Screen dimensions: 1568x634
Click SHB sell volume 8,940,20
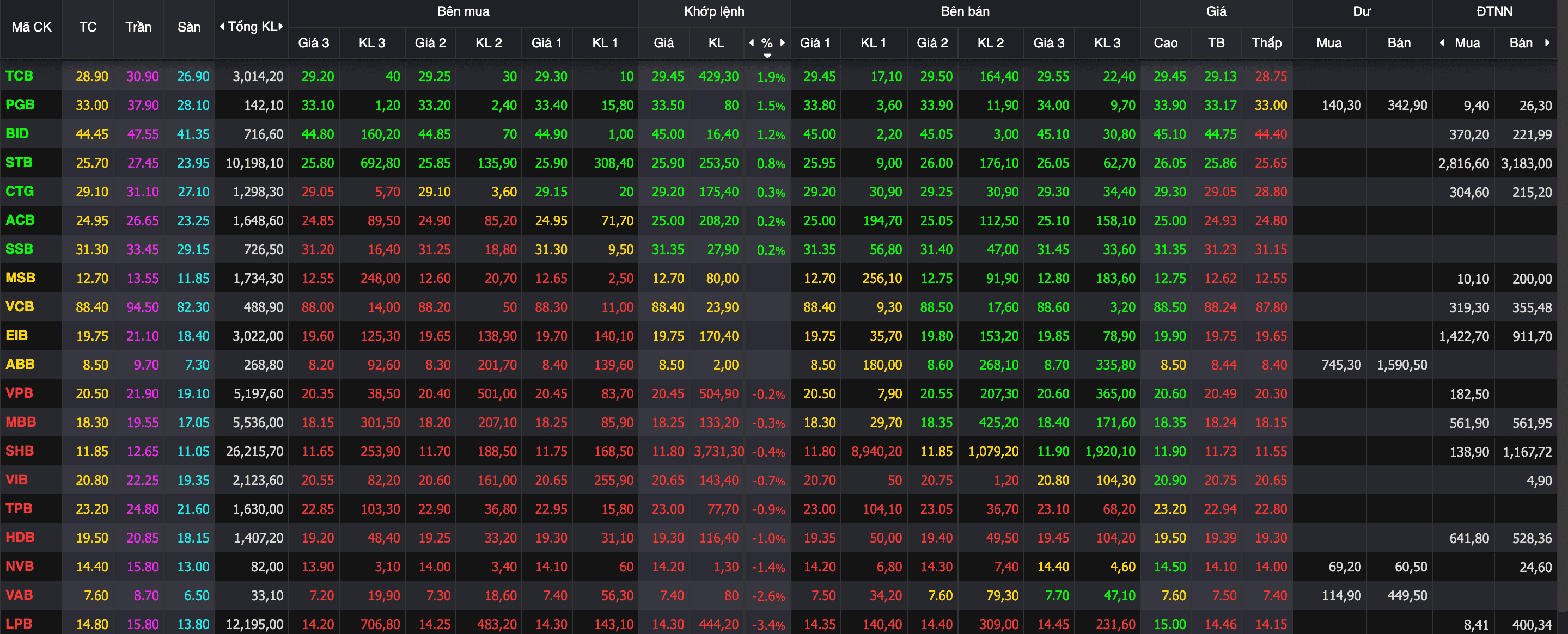click(876, 452)
